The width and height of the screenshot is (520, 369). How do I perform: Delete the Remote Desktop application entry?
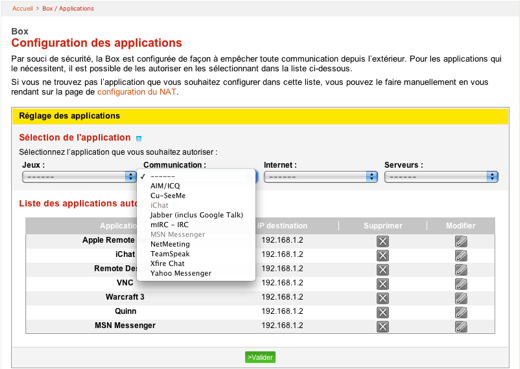382,270
